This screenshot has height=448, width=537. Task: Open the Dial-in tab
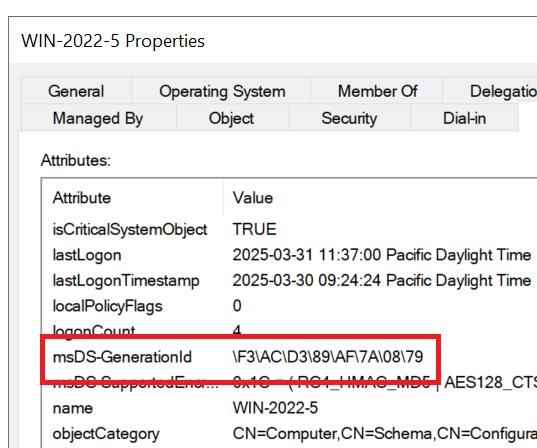pyautogui.click(x=464, y=118)
